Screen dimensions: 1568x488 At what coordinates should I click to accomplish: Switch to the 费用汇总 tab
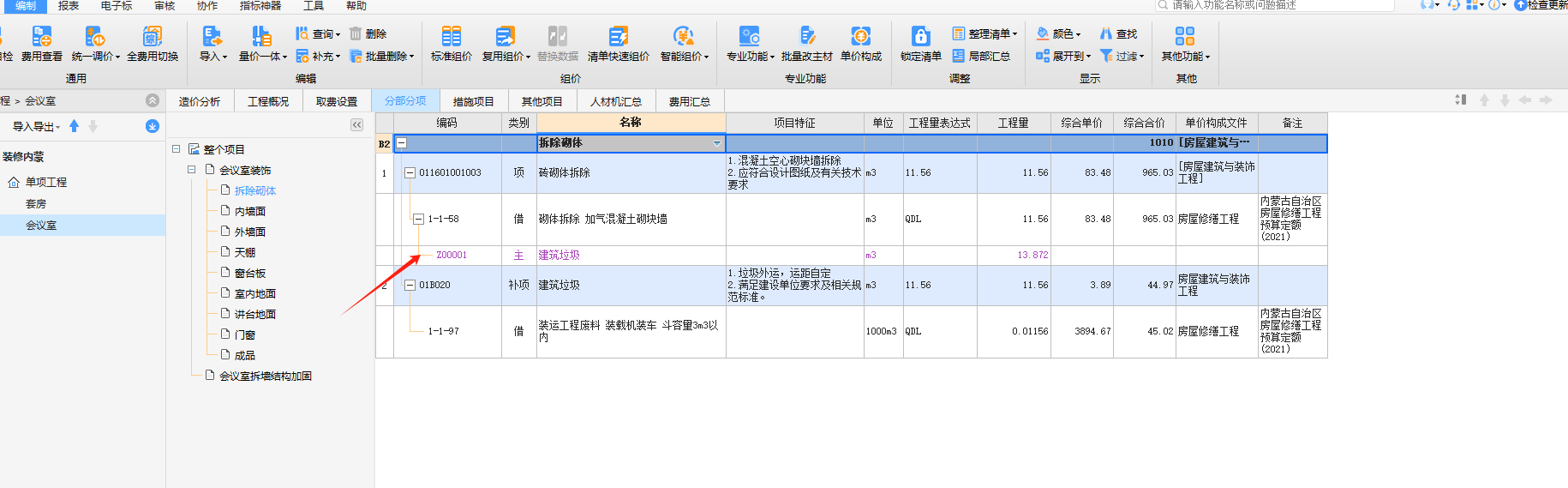click(x=690, y=101)
